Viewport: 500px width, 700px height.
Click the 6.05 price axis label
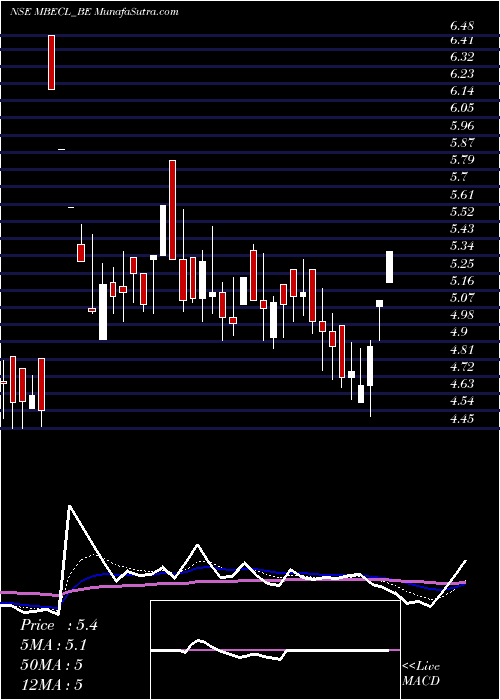(462, 108)
